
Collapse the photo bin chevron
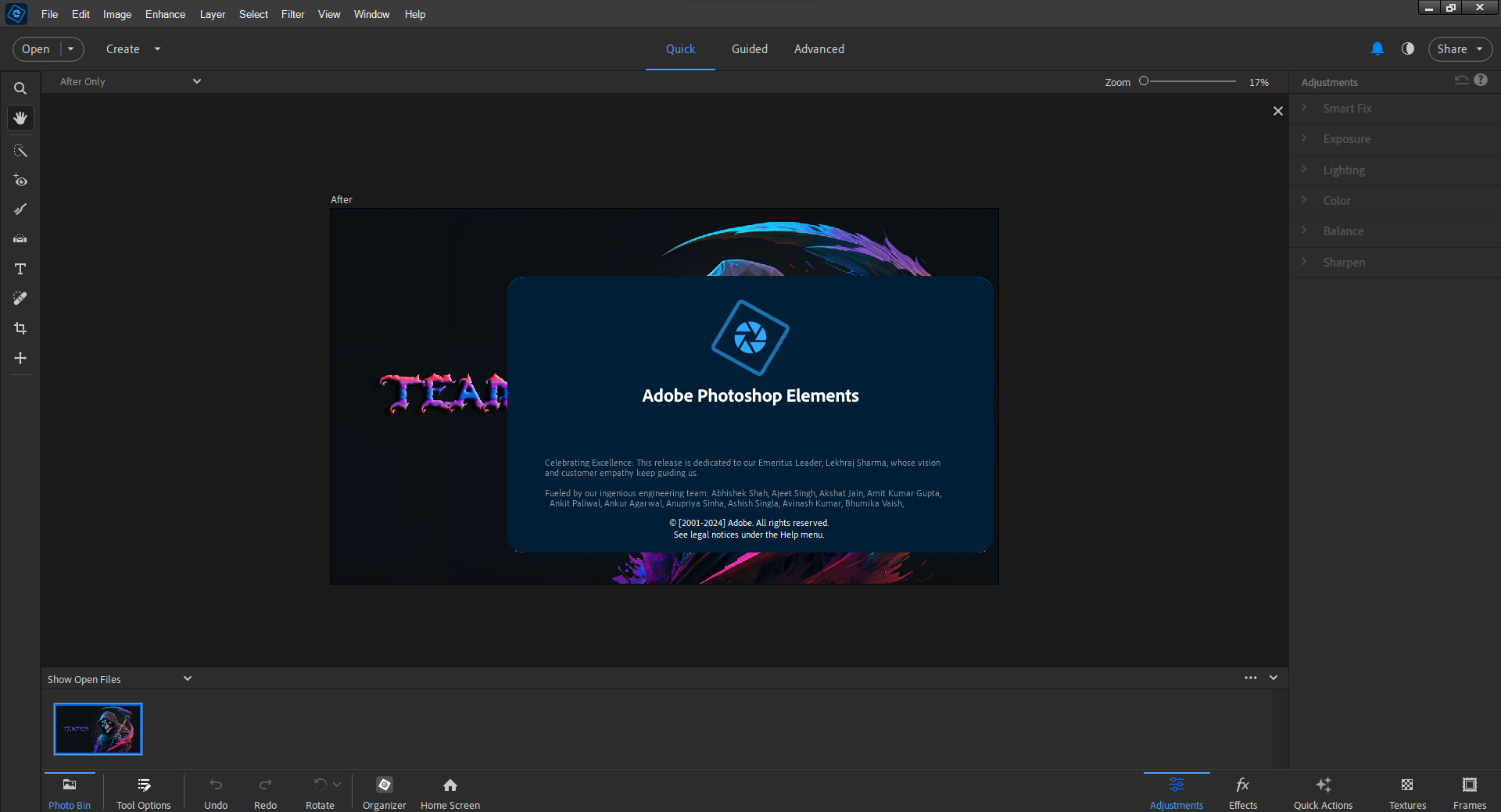click(x=1274, y=678)
